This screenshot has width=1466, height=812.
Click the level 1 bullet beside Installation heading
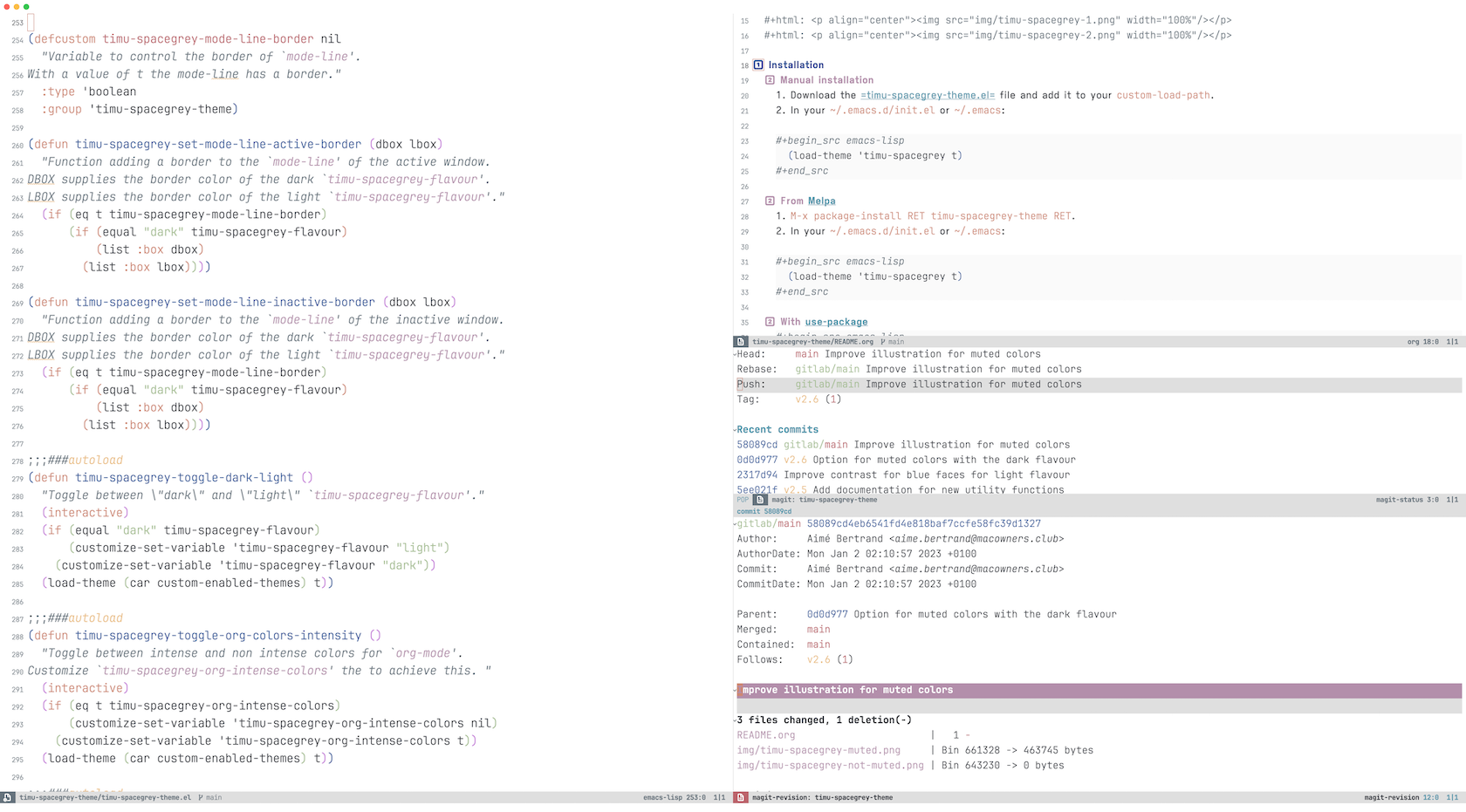[758, 65]
